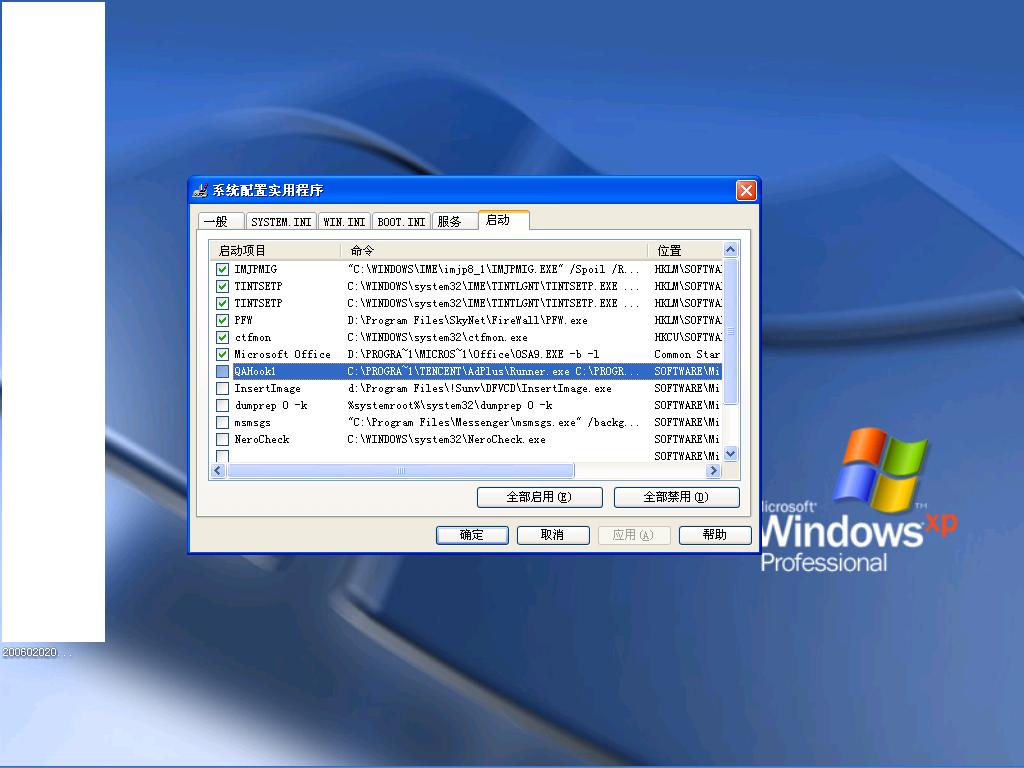
Task: Open help with the 帮助 button
Action: 715,535
